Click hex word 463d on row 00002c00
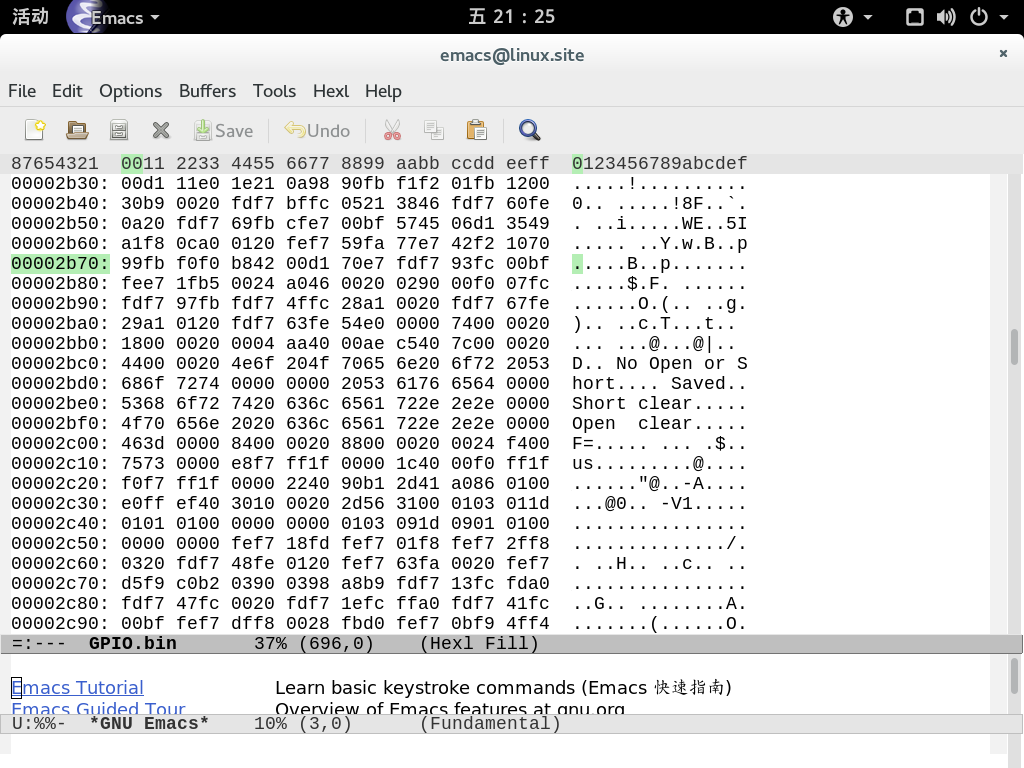 tap(143, 444)
